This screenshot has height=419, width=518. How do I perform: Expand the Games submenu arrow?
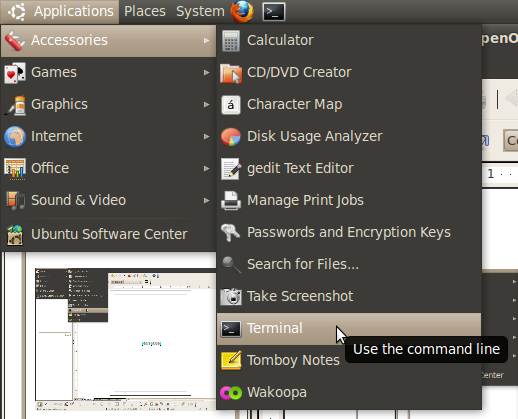207,72
